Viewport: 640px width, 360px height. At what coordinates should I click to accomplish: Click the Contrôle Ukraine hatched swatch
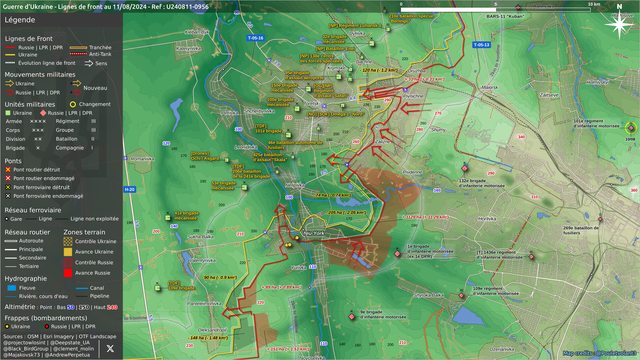tap(68, 241)
